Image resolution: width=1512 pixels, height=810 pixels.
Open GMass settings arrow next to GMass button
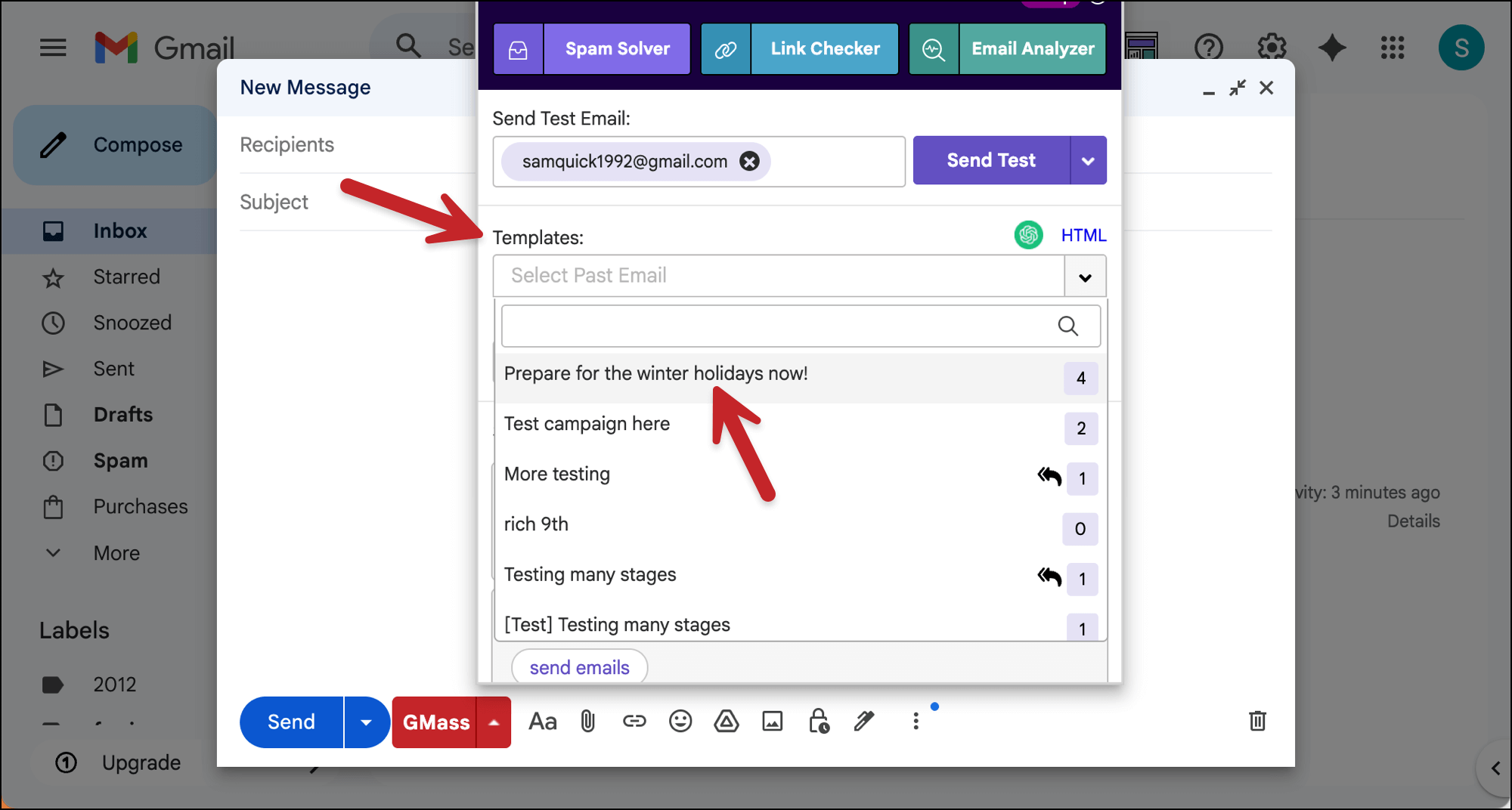[x=494, y=722]
